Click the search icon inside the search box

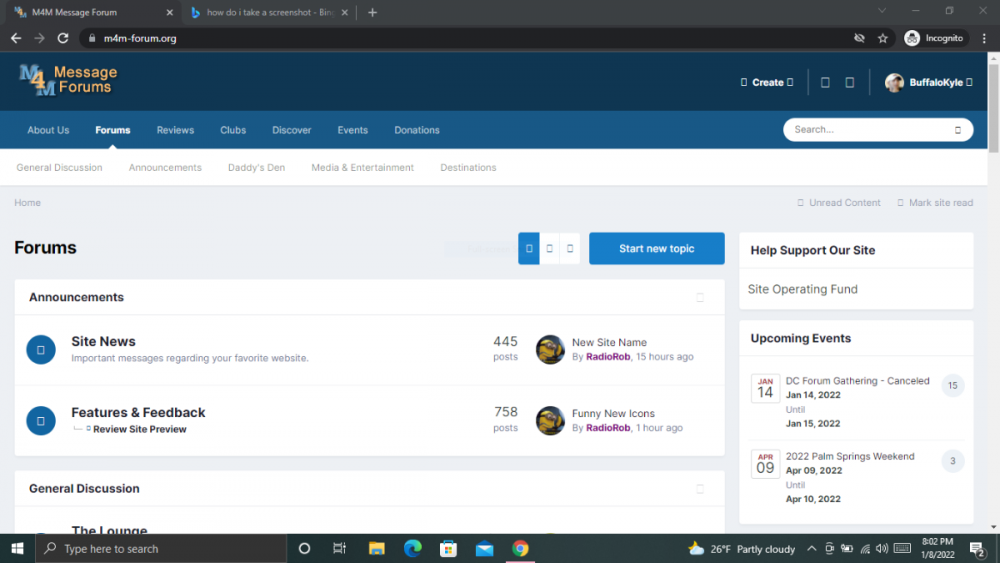[x=957, y=130]
